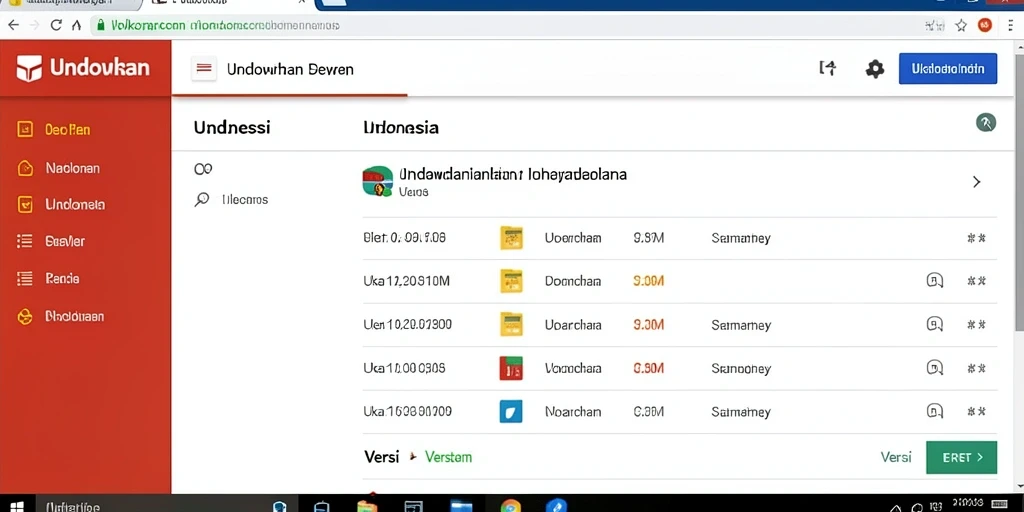Click the Ulecnros search text
The image size is (1024, 512).
(x=245, y=199)
